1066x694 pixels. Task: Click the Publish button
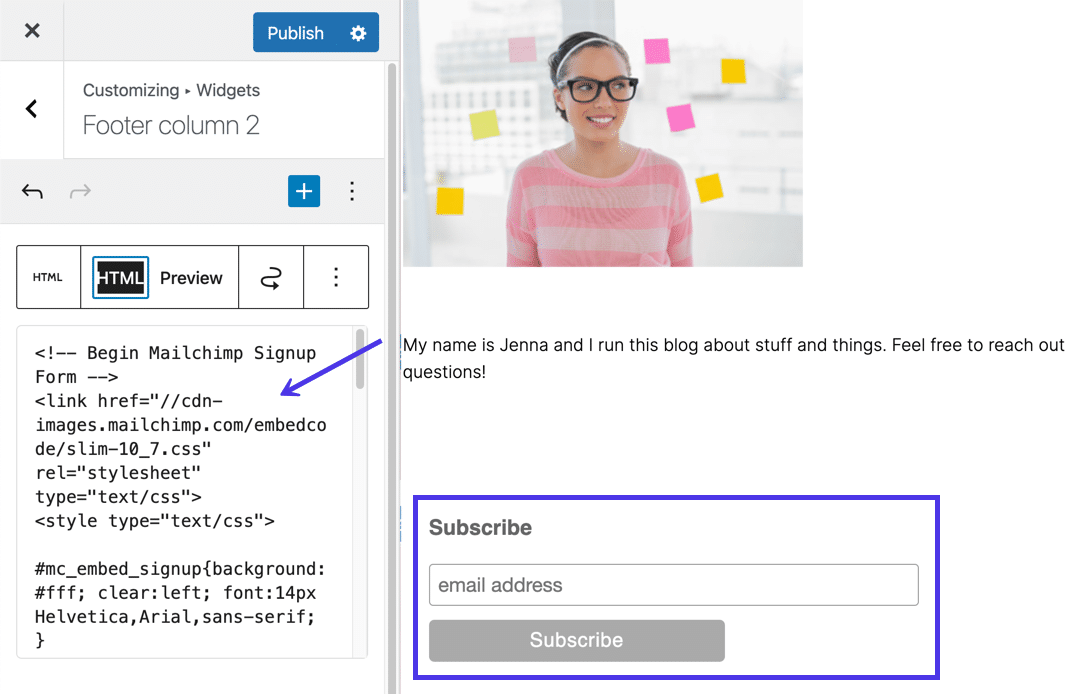(x=294, y=32)
